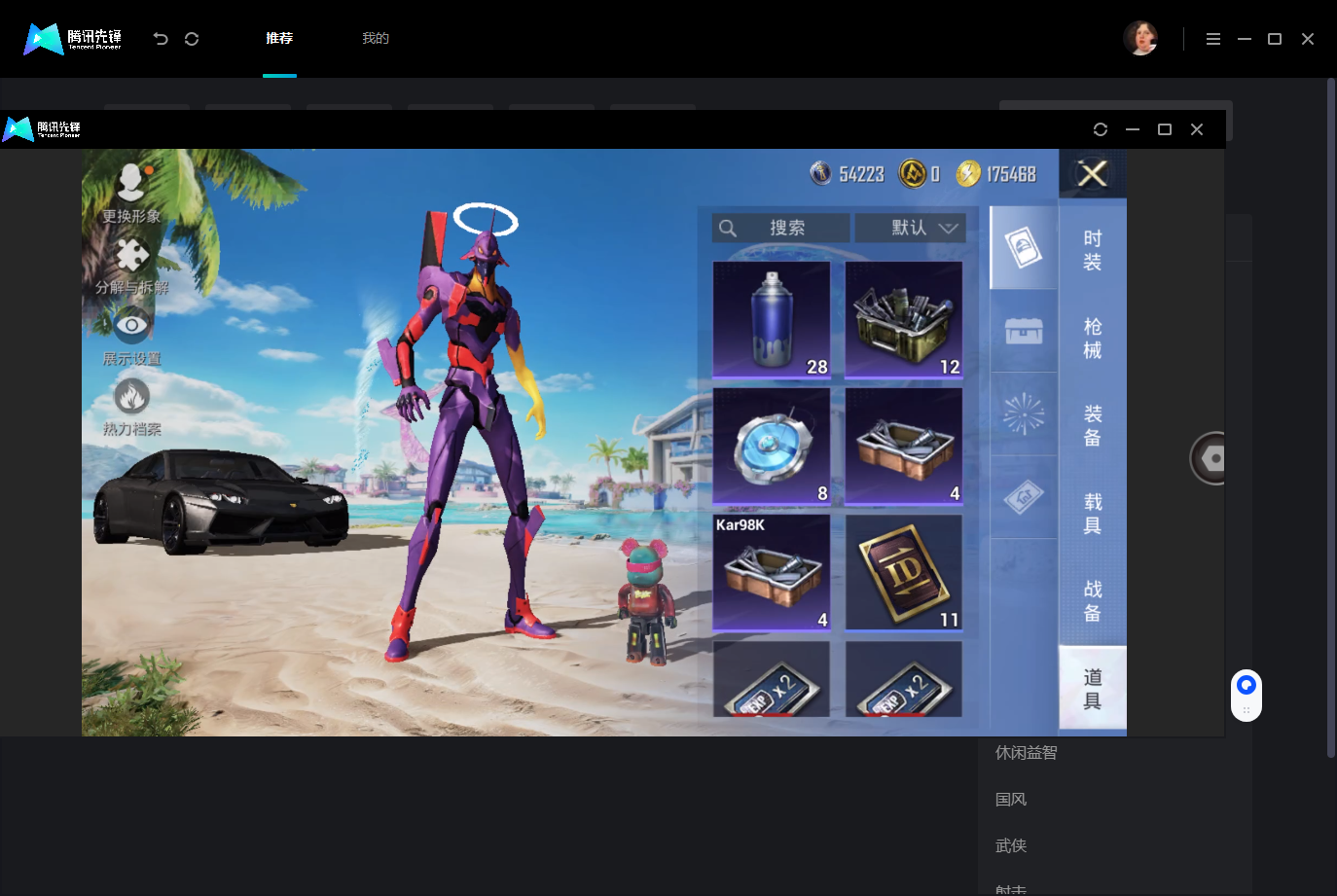The width and height of the screenshot is (1337, 896).
Task: Switch to 道具 items tab
Action: 1093,688
